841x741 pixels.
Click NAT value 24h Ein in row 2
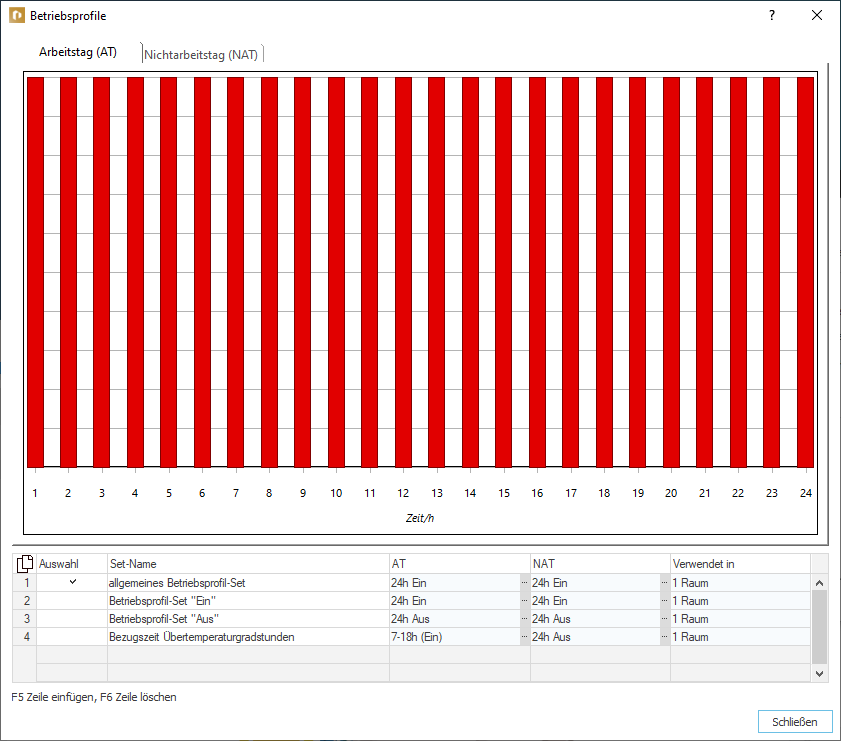click(x=550, y=601)
